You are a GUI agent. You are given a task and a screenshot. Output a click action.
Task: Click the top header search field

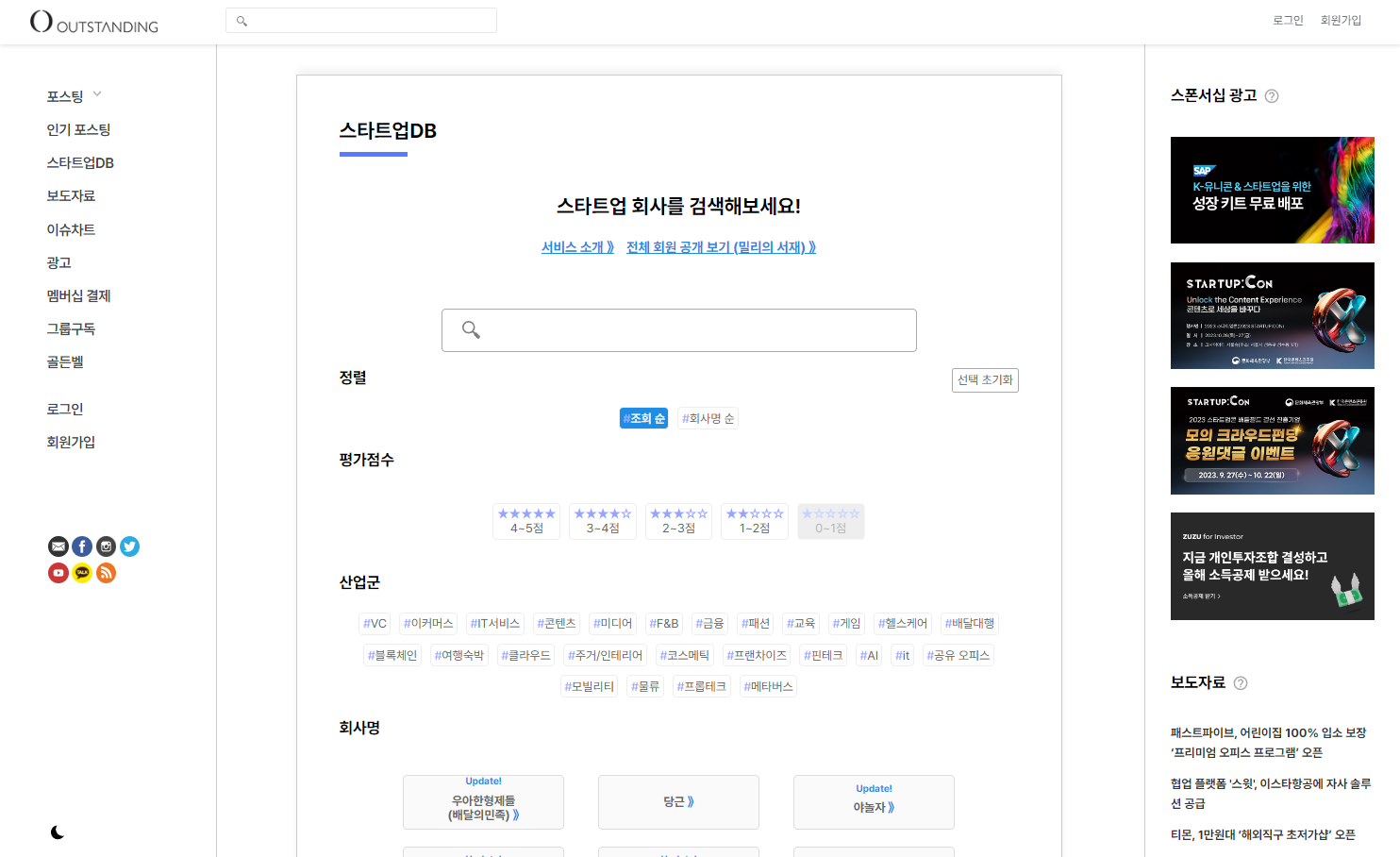(361, 21)
